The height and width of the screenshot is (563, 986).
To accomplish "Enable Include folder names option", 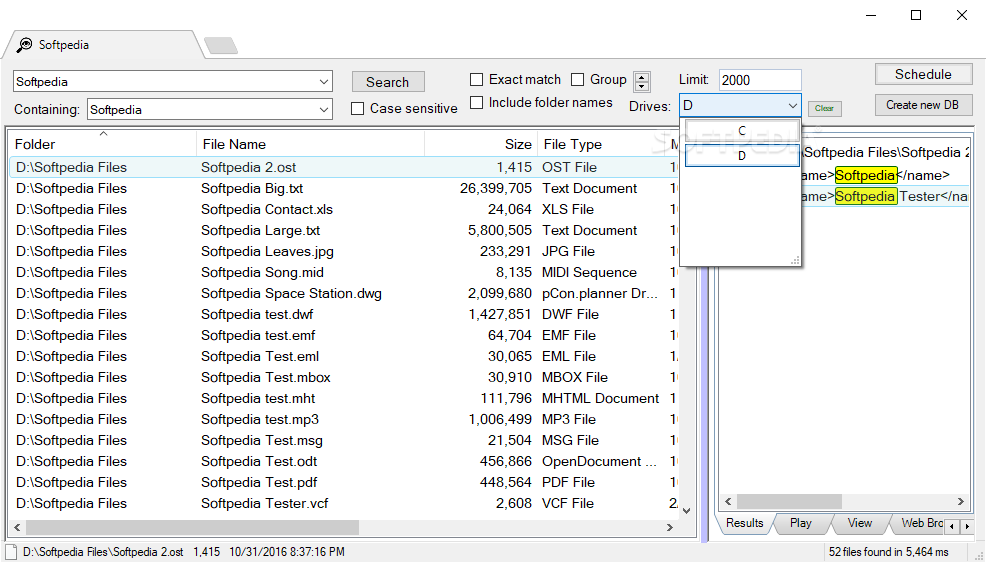I will pos(477,103).
